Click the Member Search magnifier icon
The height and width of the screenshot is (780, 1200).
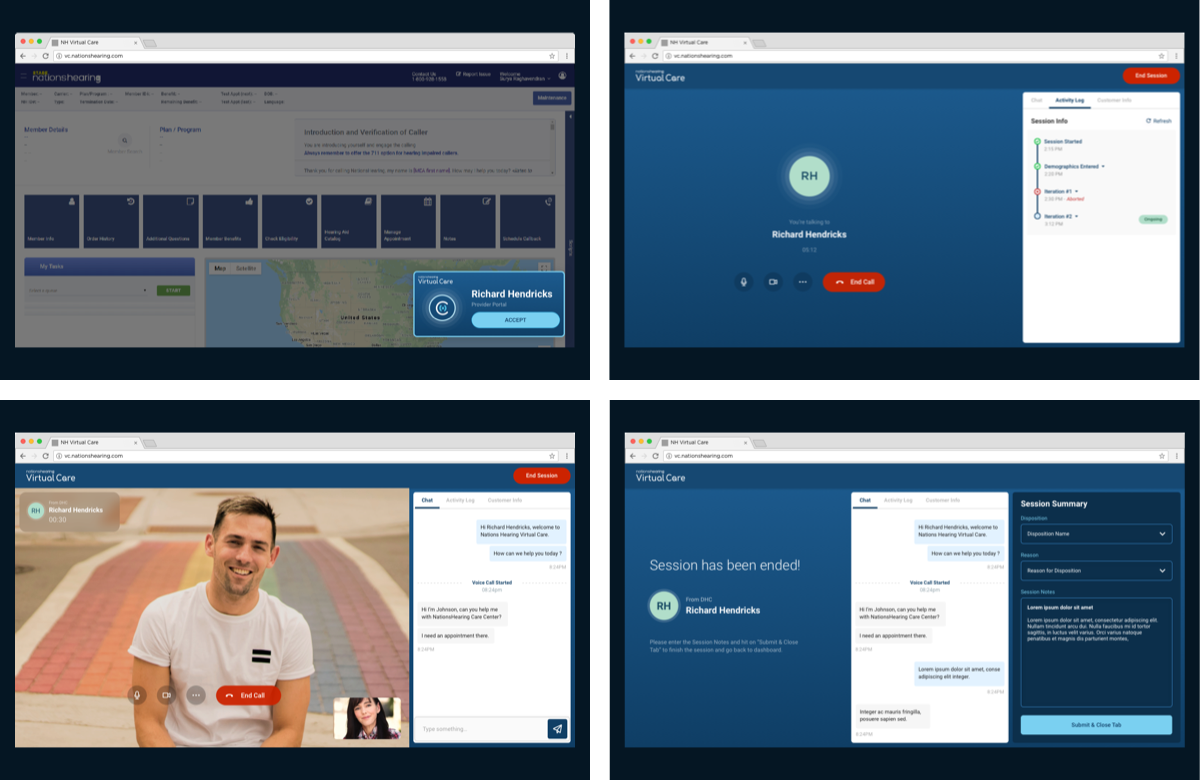pos(125,141)
